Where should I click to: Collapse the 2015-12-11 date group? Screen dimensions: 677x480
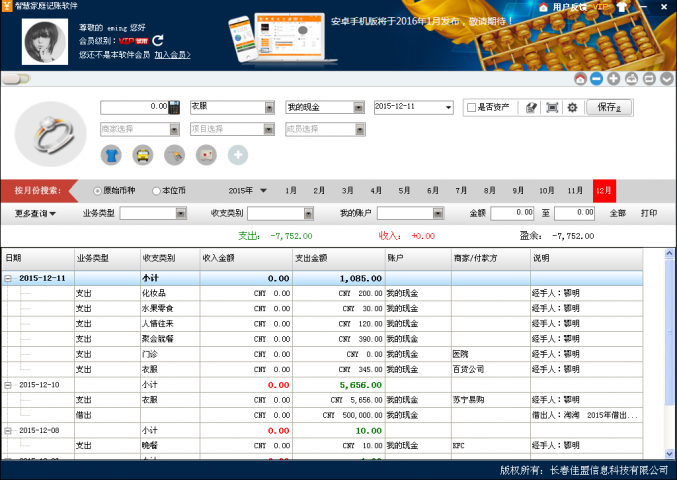pyautogui.click(x=9, y=278)
